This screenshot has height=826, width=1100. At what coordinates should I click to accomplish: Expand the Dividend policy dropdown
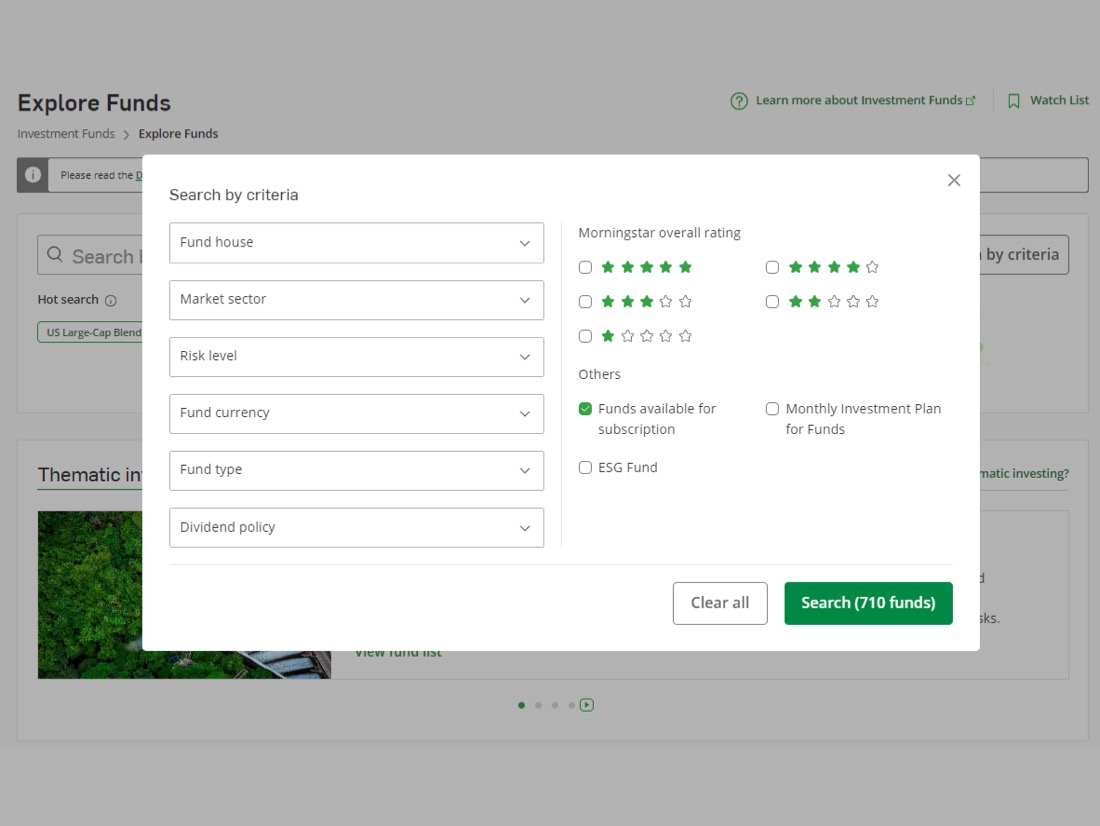(356, 528)
